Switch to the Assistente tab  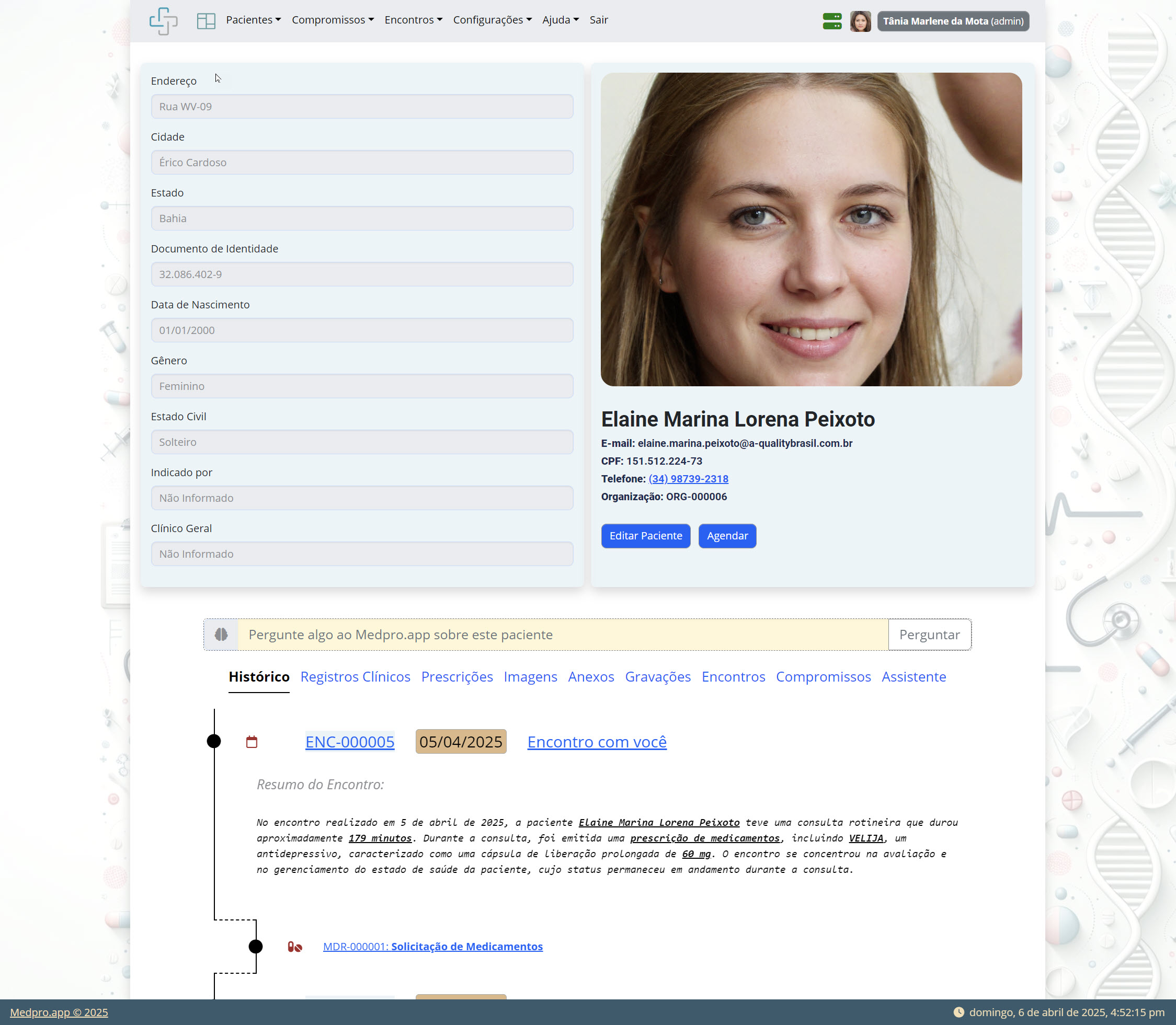914,677
